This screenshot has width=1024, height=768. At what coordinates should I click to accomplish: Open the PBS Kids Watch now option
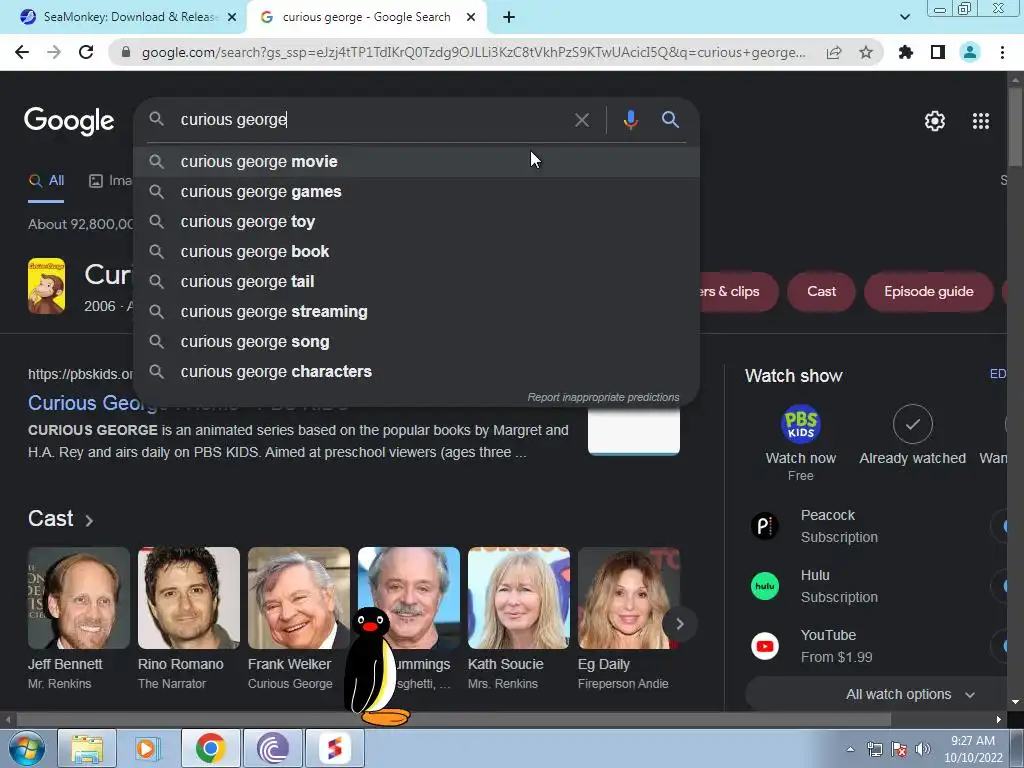pos(801,444)
